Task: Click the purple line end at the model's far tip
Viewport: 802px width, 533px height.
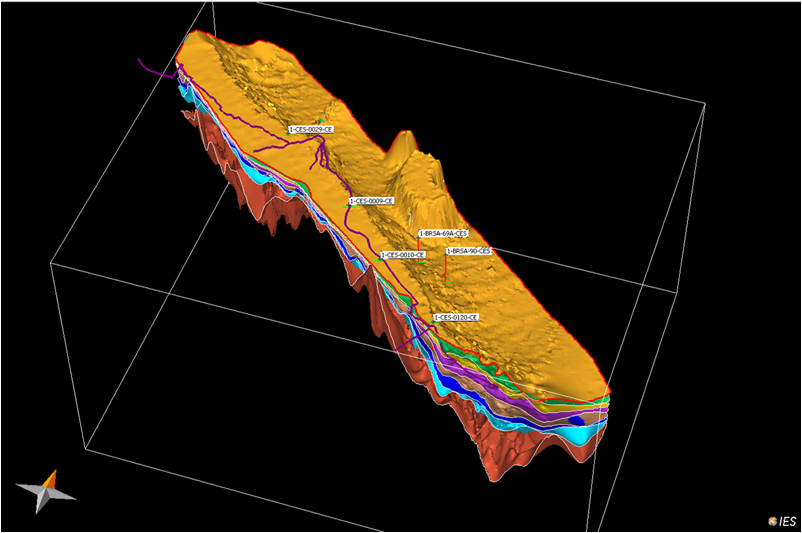Action: click(141, 59)
